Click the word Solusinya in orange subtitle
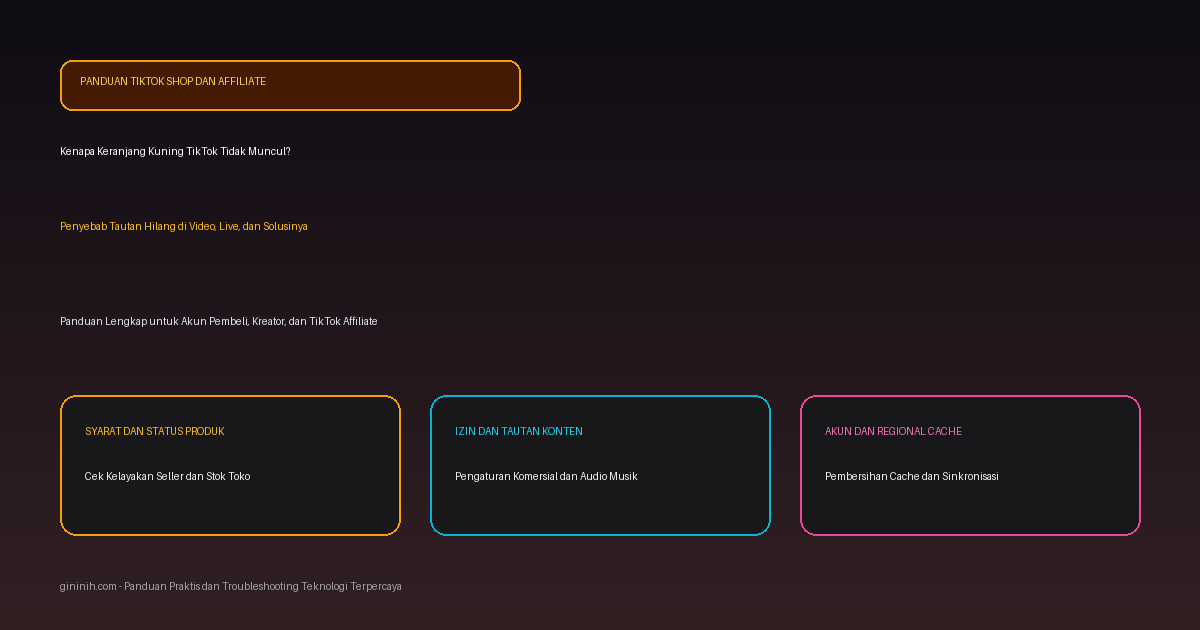The height and width of the screenshot is (630, 1200). (x=285, y=226)
